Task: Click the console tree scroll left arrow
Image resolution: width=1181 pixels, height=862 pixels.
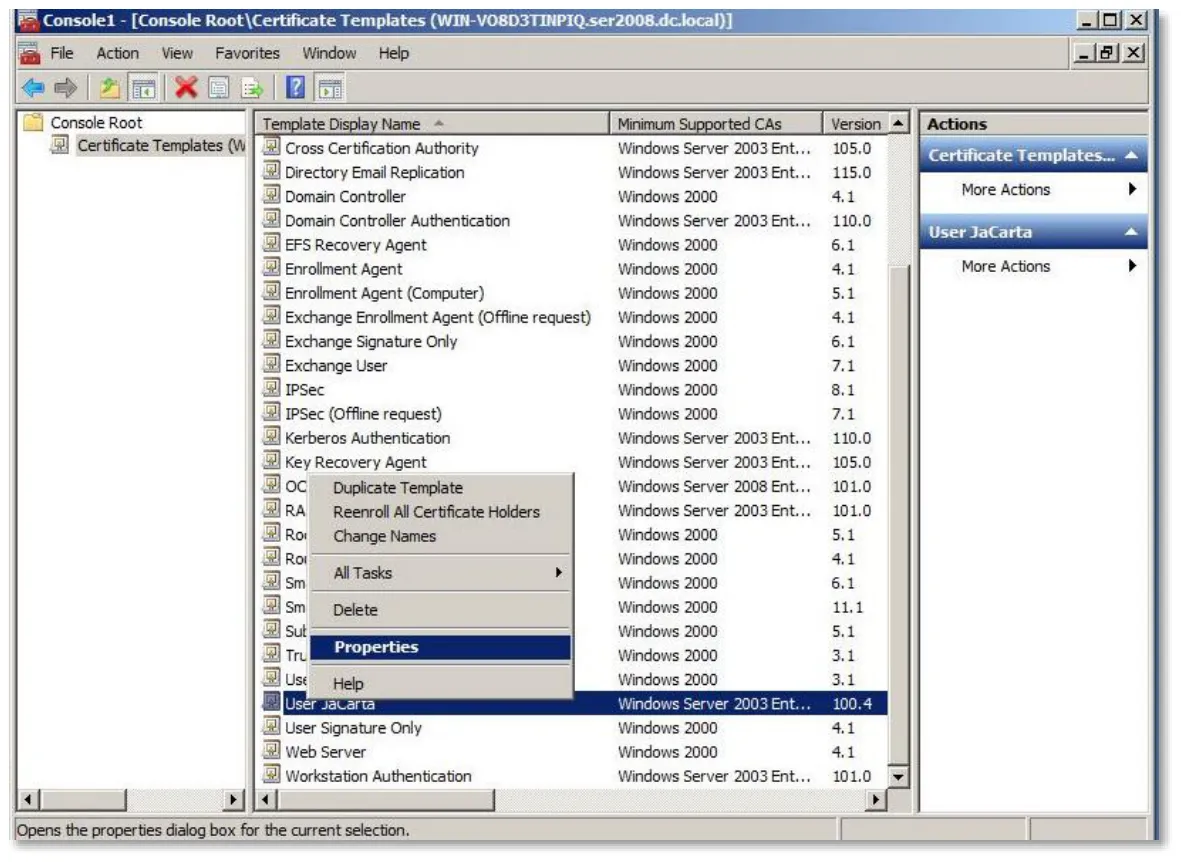Action: [29, 799]
